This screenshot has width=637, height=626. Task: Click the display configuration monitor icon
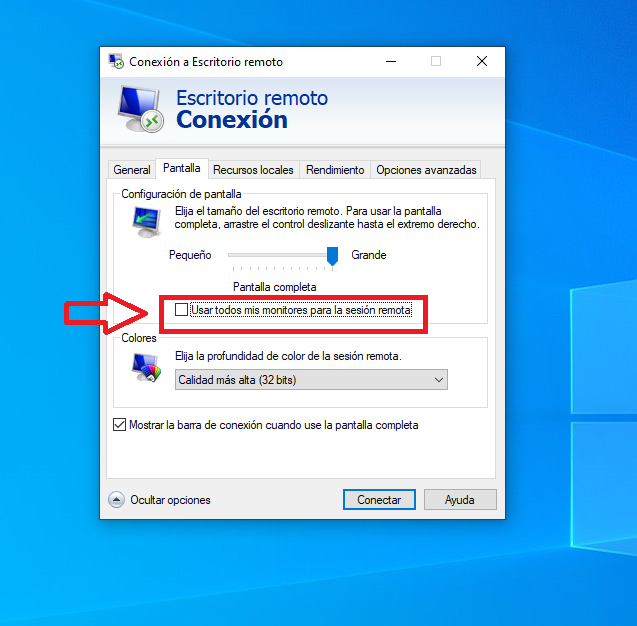tap(147, 221)
